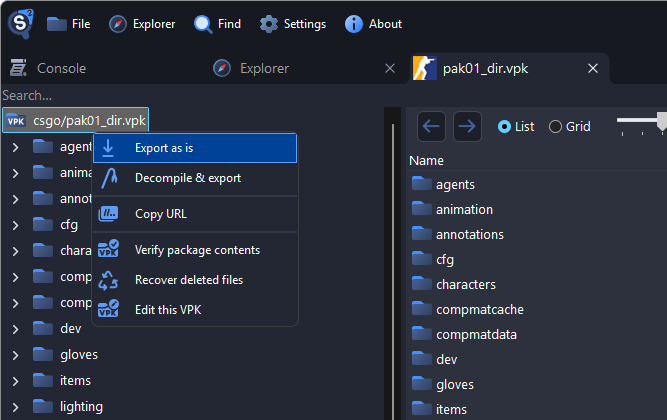Image resolution: width=667 pixels, height=420 pixels.
Task: Go back with the left arrow button
Action: 431,126
